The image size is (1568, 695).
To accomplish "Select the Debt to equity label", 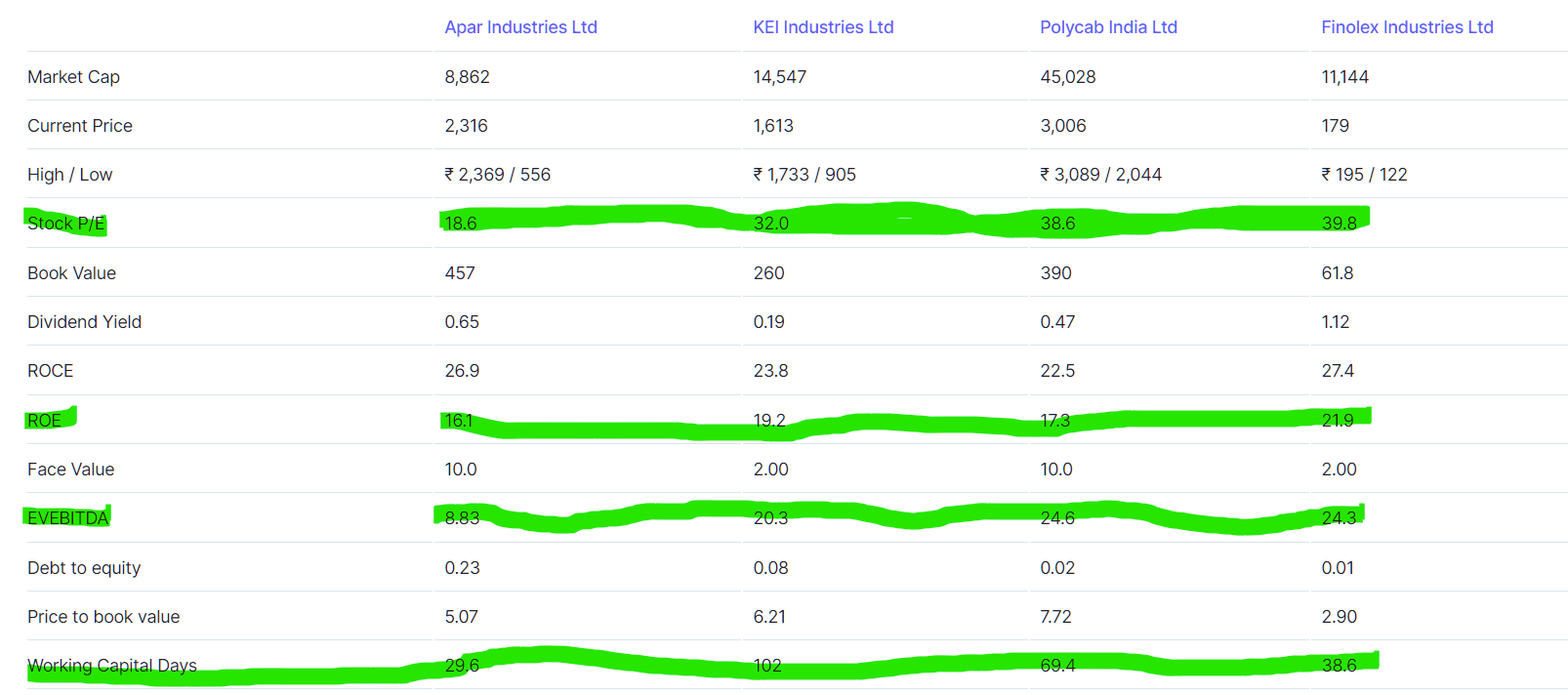I will (84, 568).
